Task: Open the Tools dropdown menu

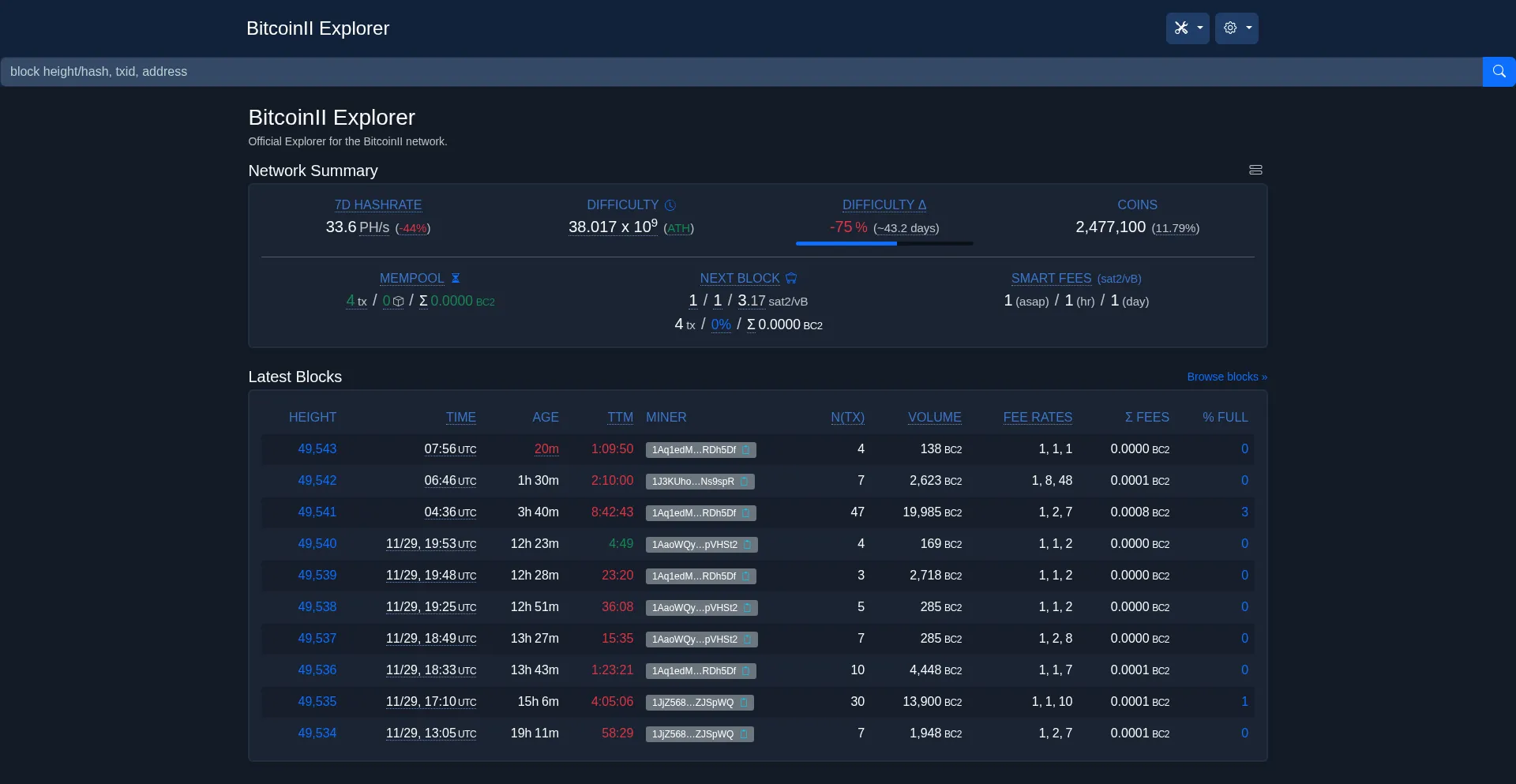Action: pyautogui.click(x=1187, y=28)
